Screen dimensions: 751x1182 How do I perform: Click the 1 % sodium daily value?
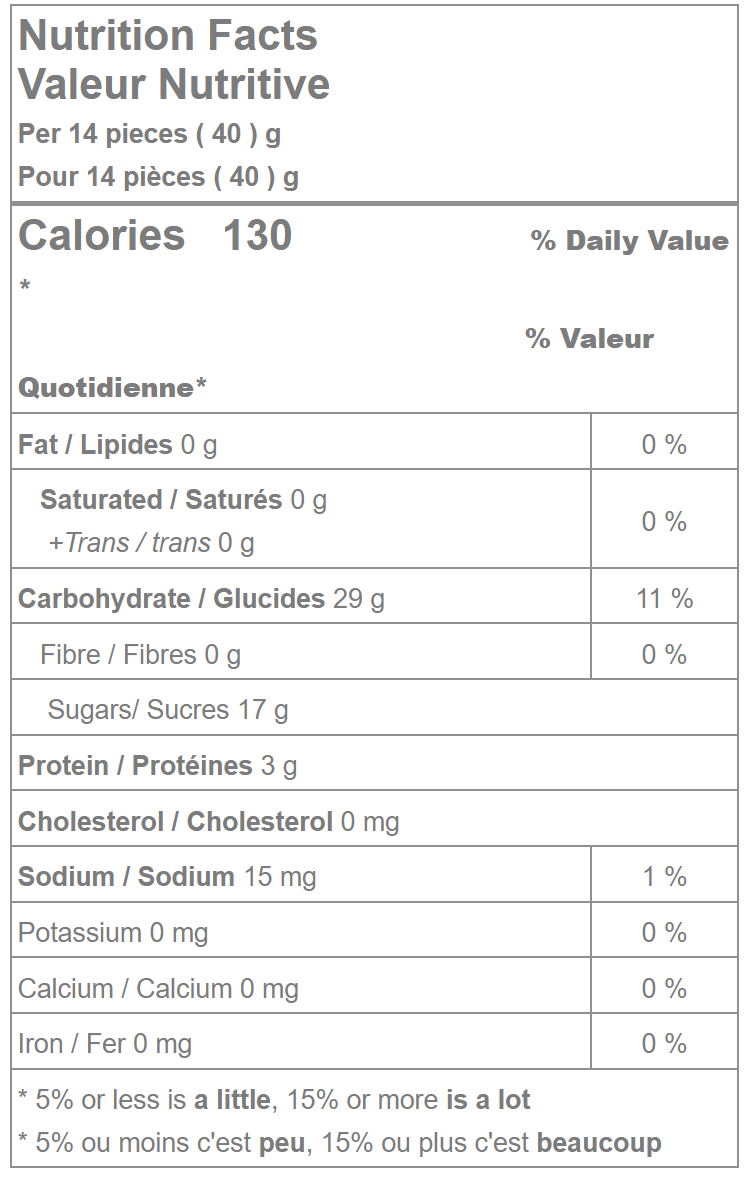click(x=664, y=877)
